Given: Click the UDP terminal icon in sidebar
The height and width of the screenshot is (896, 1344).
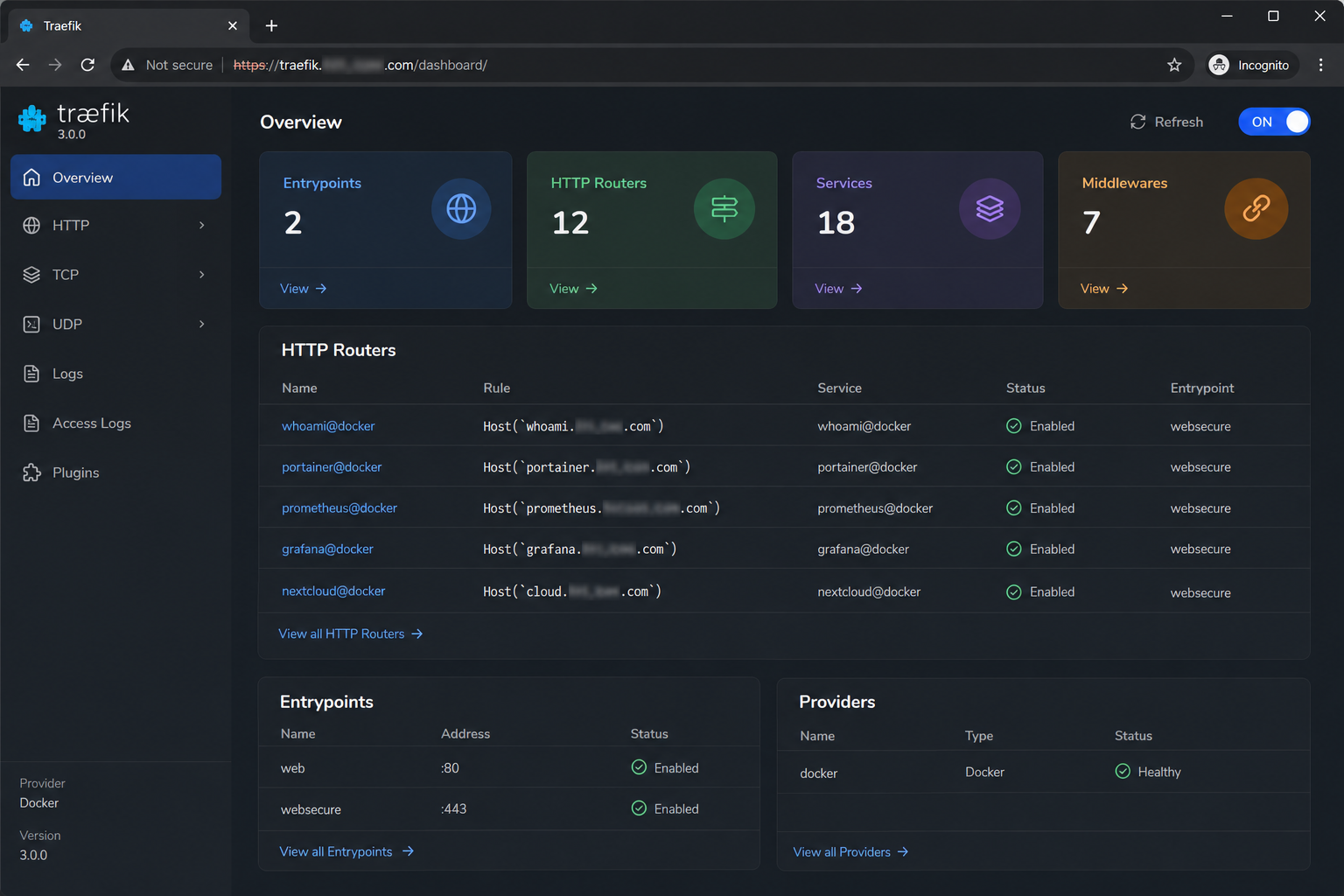Looking at the screenshot, I should coord(31,325).
